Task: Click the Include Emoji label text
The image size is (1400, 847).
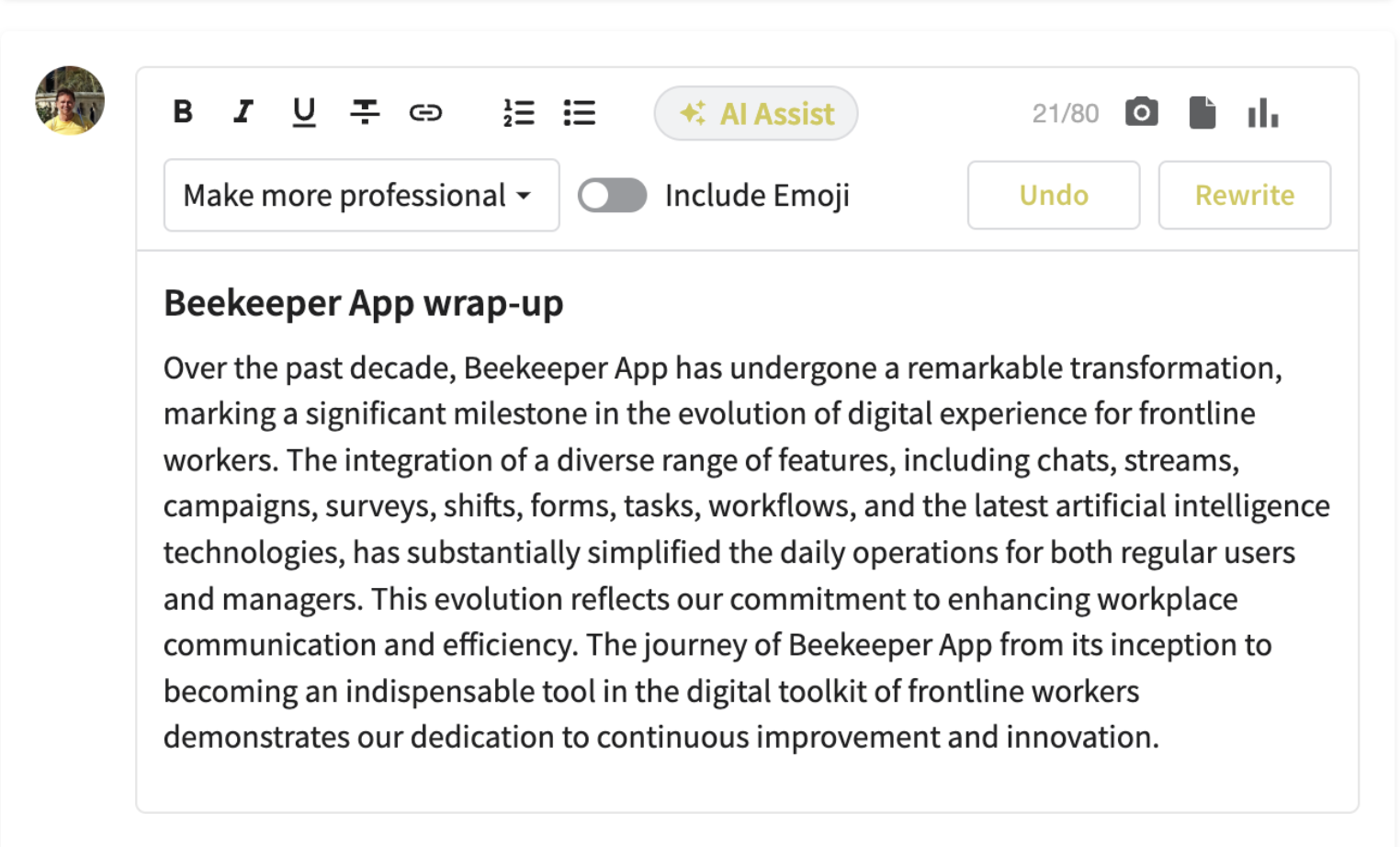Action: (x=757, y=195)
